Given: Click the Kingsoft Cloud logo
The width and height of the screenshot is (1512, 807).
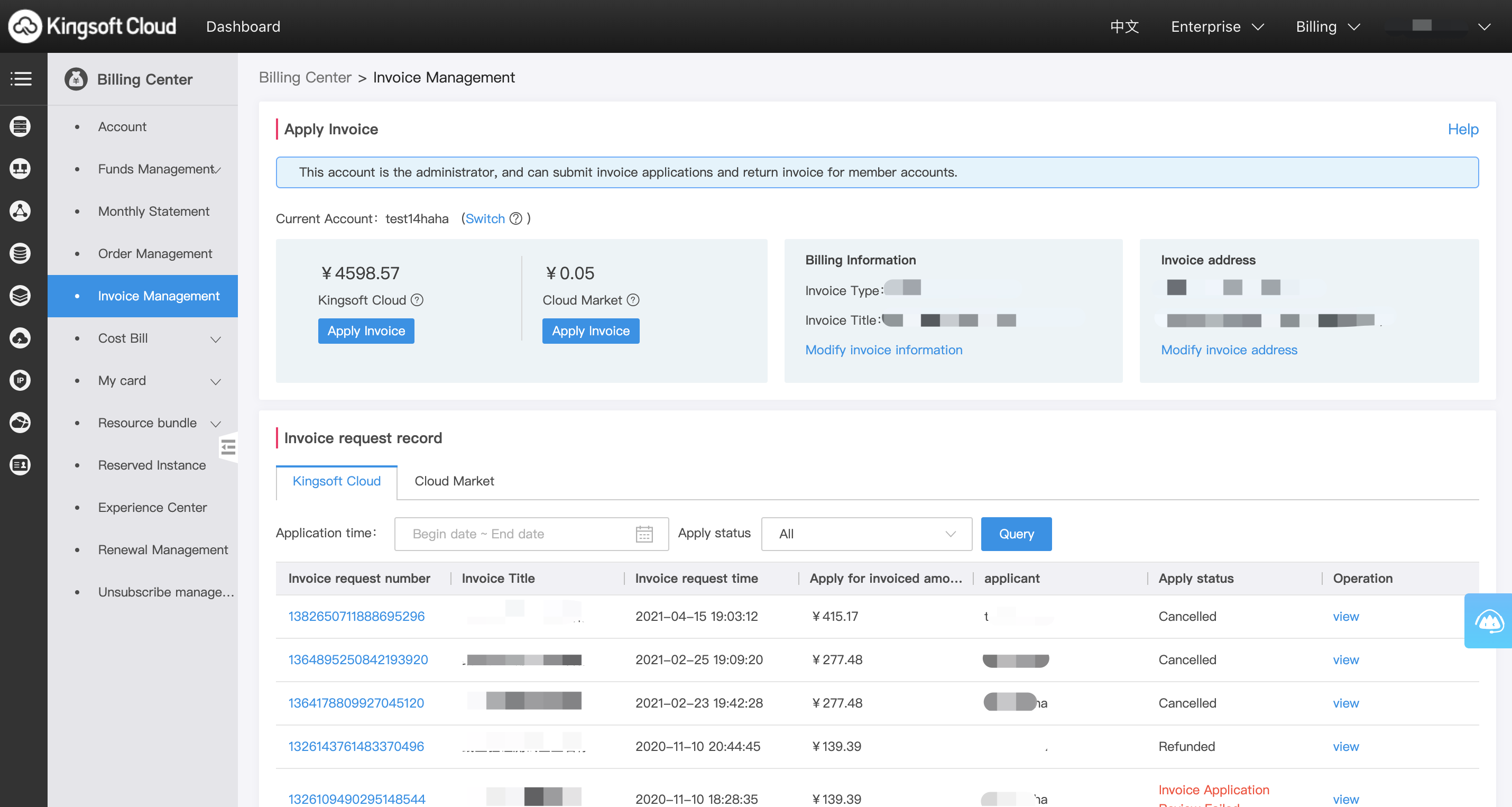Looking at the screenshot, I should click(x=92, y=26).
